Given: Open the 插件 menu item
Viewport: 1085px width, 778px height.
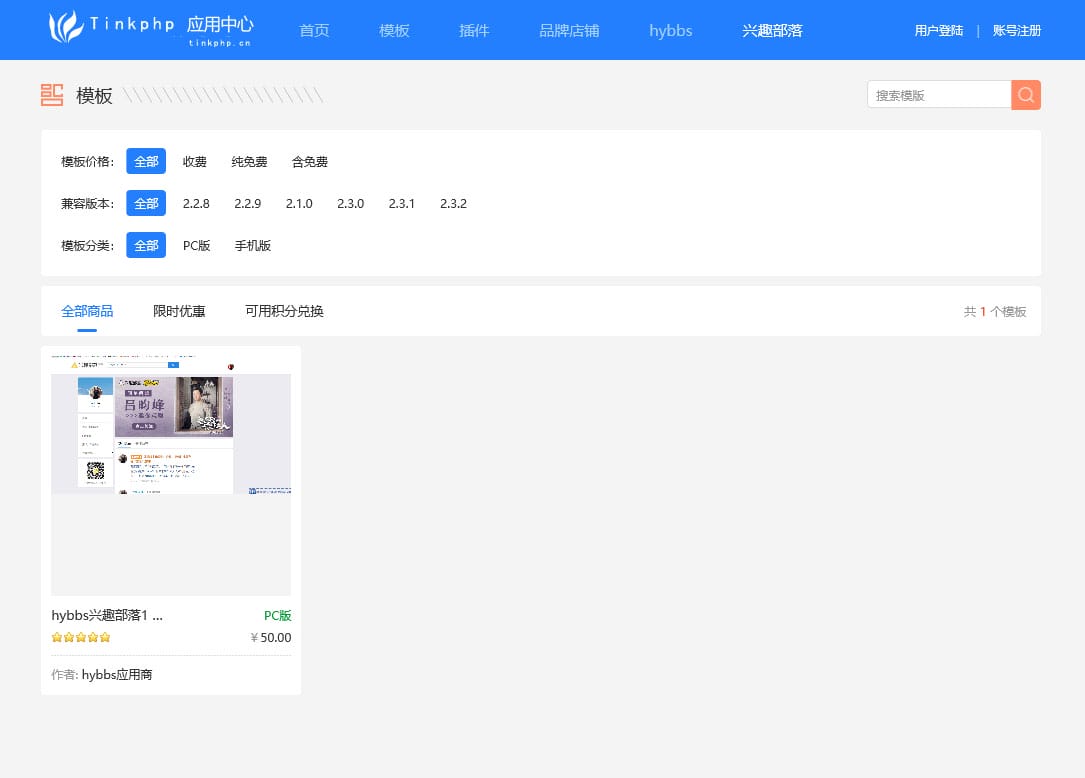Looking at the screenshot, I should (474, 30).
